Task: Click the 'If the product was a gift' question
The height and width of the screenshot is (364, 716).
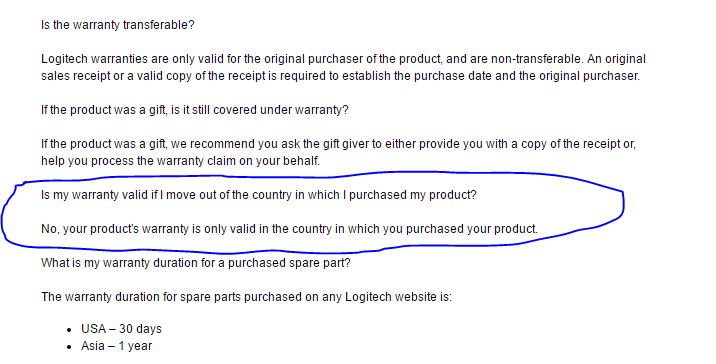Action: click(x=195, y=110)
